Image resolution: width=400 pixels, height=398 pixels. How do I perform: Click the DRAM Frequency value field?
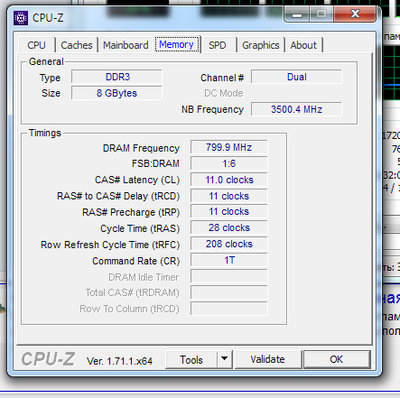[x=229, y=147]
